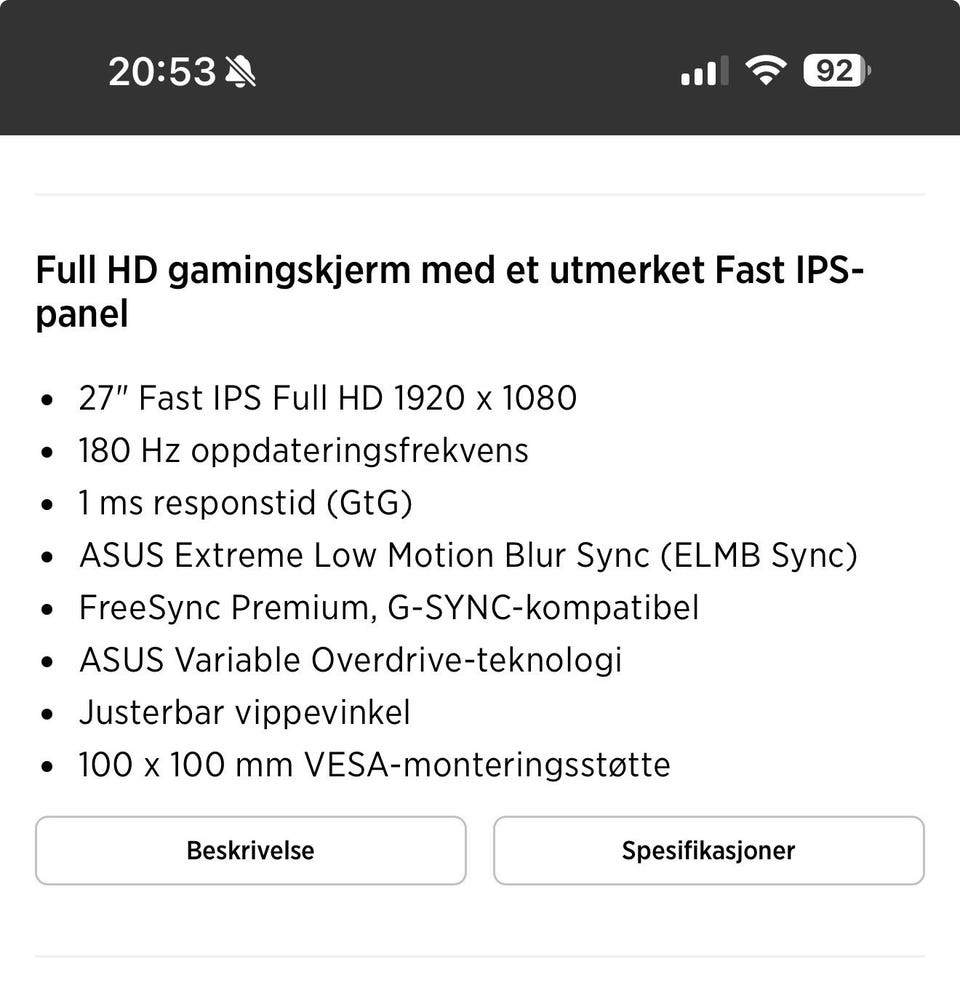
Task: Tap the cellular signal strength bars
Action: click(x=699, y=72)
